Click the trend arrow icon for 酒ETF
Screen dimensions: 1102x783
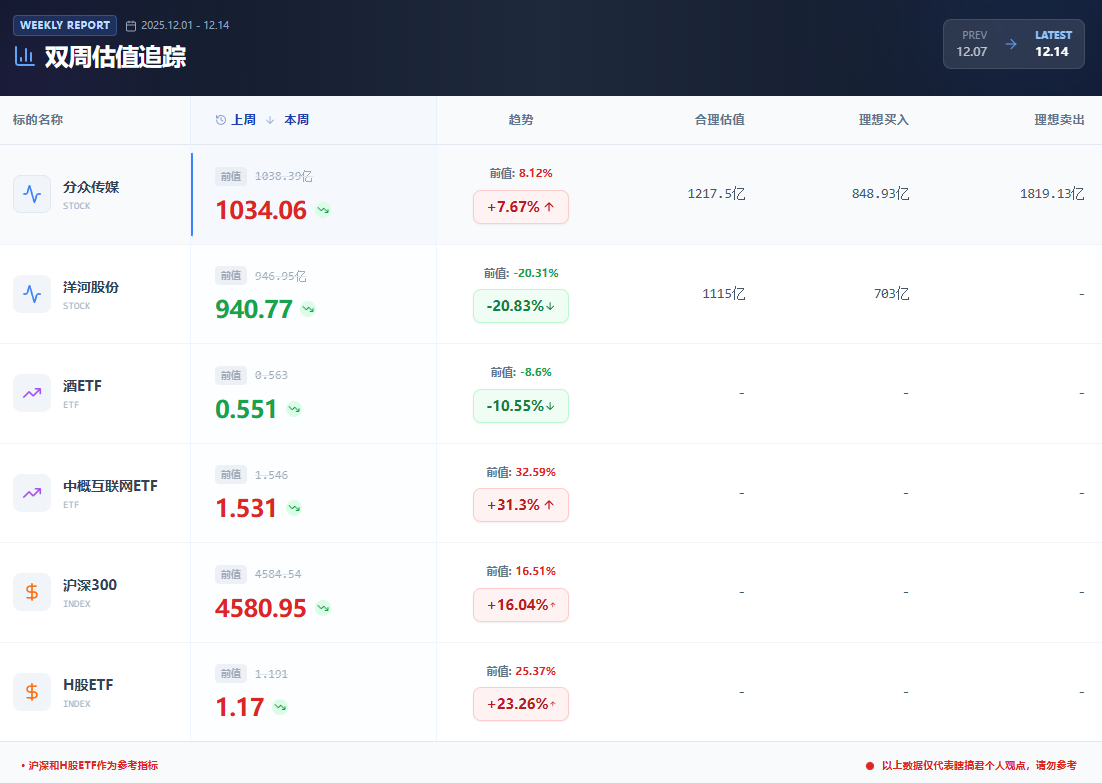(32, 393)
